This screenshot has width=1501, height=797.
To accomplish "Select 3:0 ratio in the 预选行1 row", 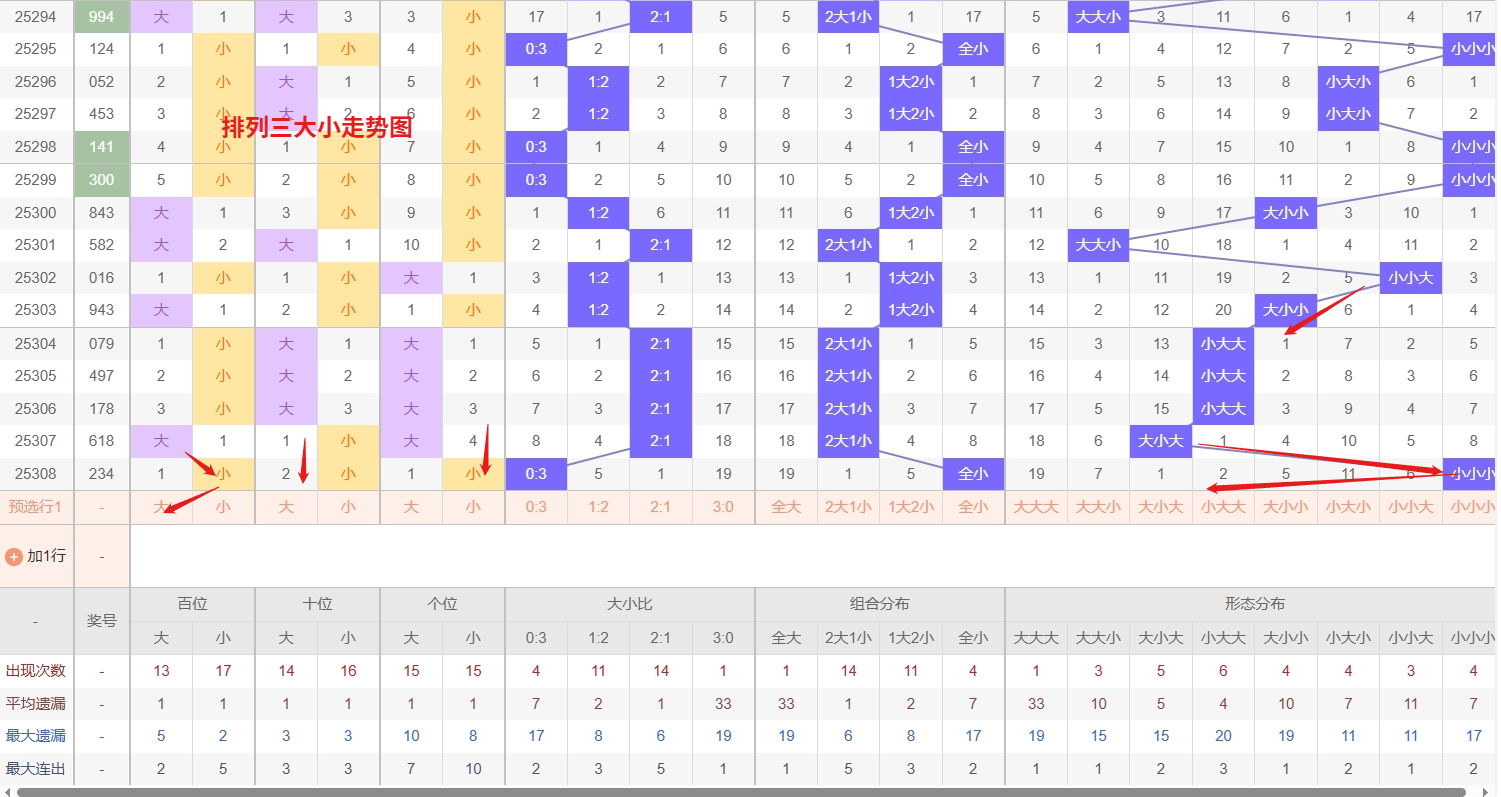I will (723, 507).
